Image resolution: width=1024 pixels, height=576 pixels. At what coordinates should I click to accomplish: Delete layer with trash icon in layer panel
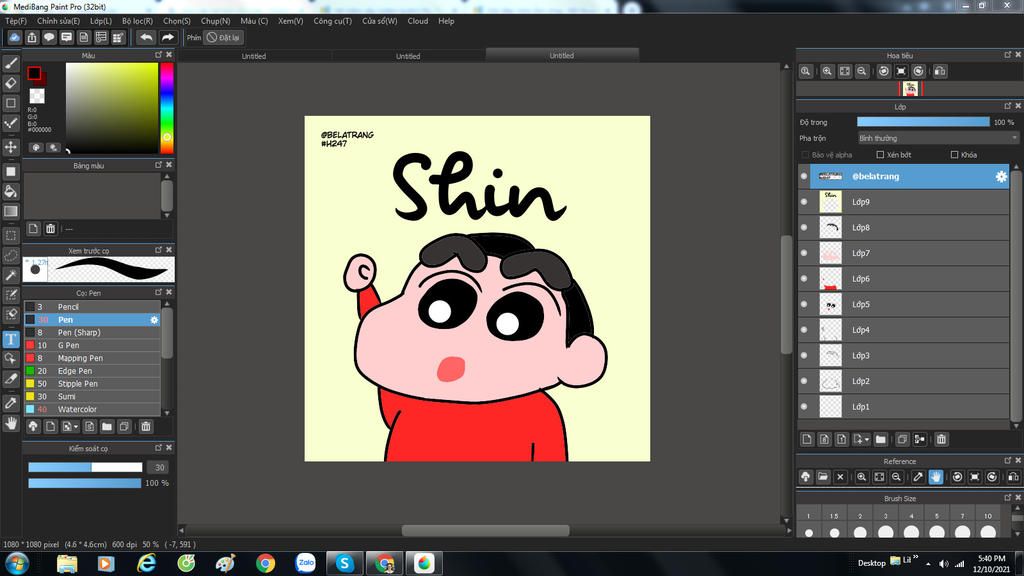tap(941, 440)
